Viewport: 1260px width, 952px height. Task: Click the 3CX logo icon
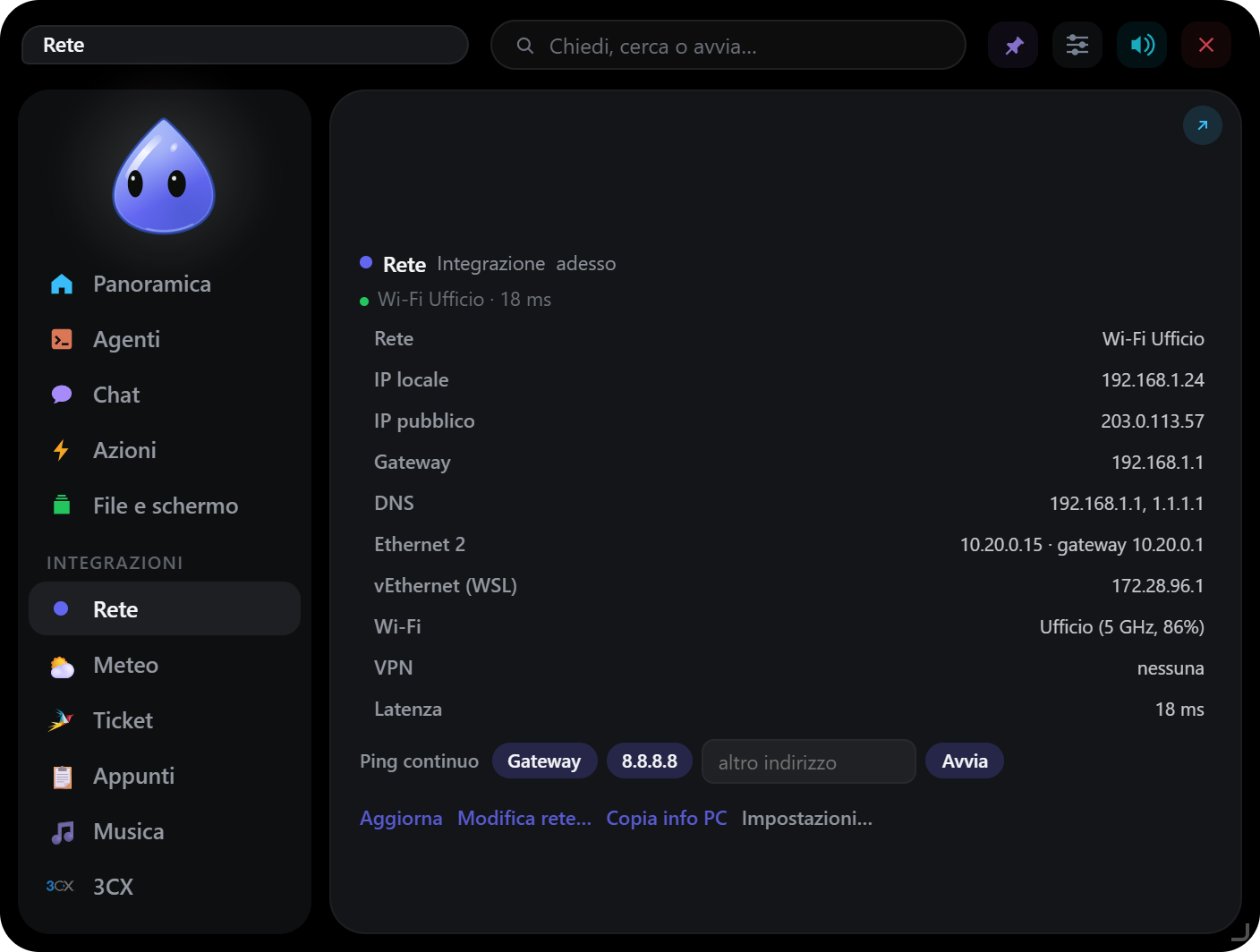[x=60, y=886]
